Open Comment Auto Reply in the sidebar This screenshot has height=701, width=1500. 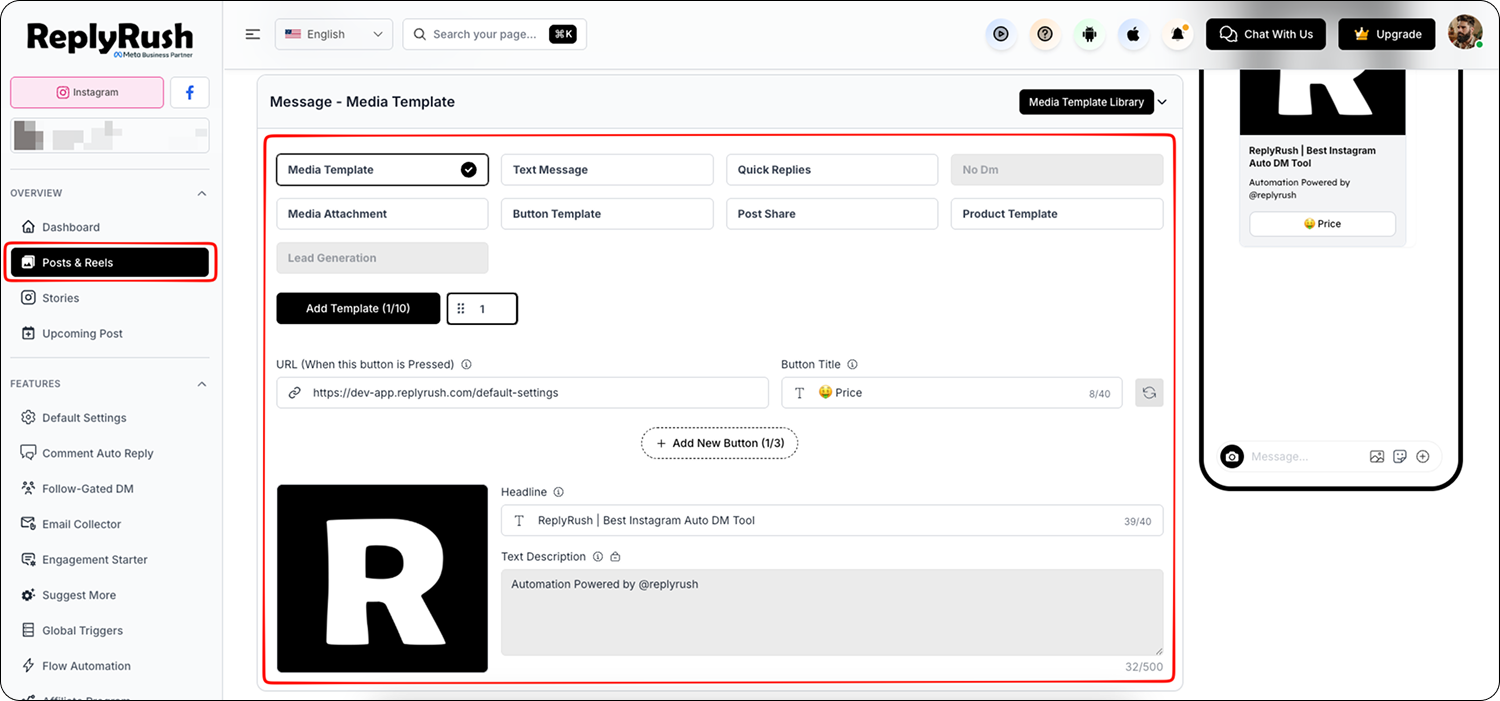(110, 453)
